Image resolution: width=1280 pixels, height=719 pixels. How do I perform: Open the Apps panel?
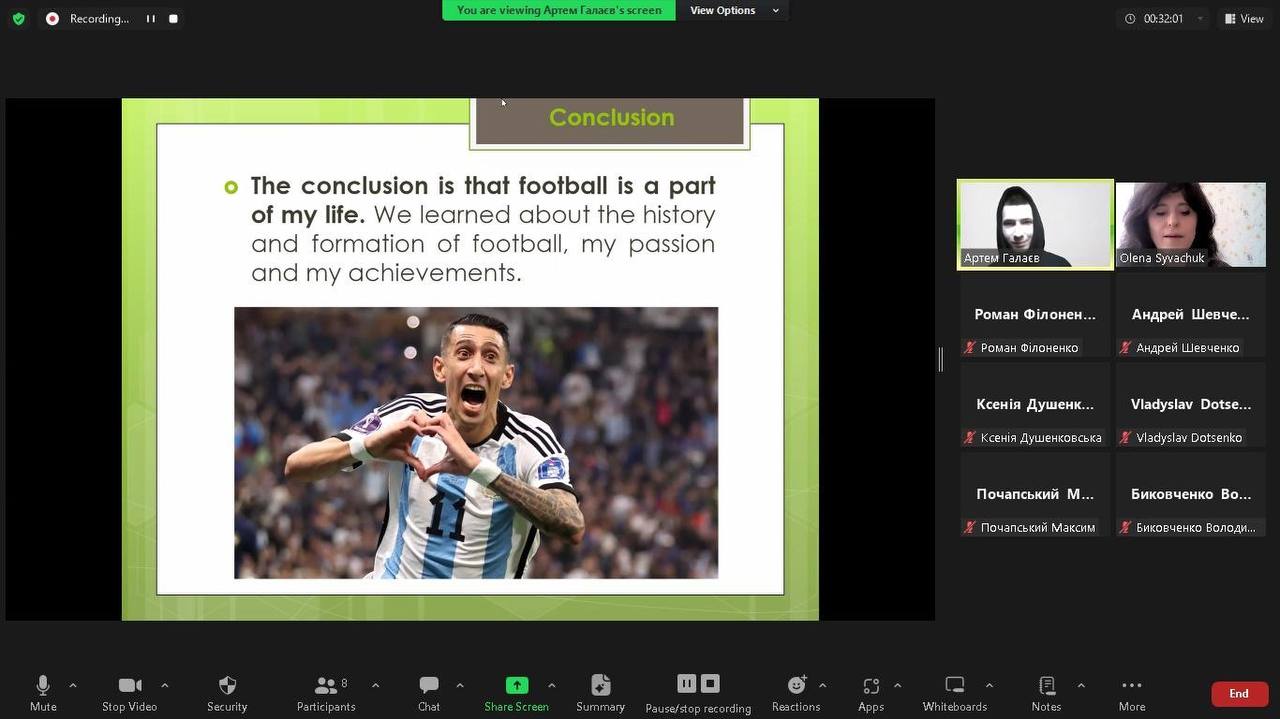point(871,693)
